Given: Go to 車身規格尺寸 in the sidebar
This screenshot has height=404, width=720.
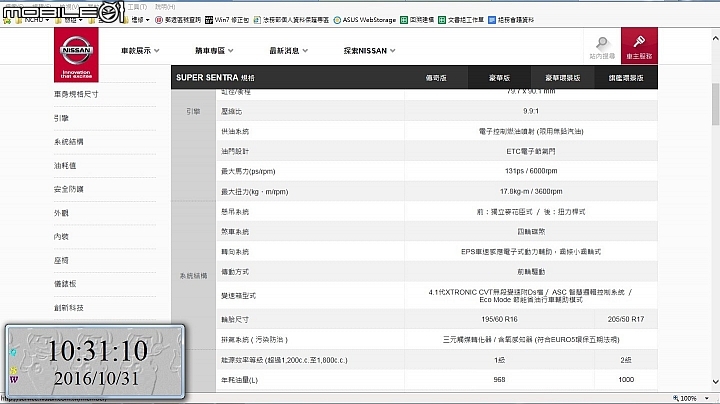Looking at the screenshot, I should (x=76, y=94).
